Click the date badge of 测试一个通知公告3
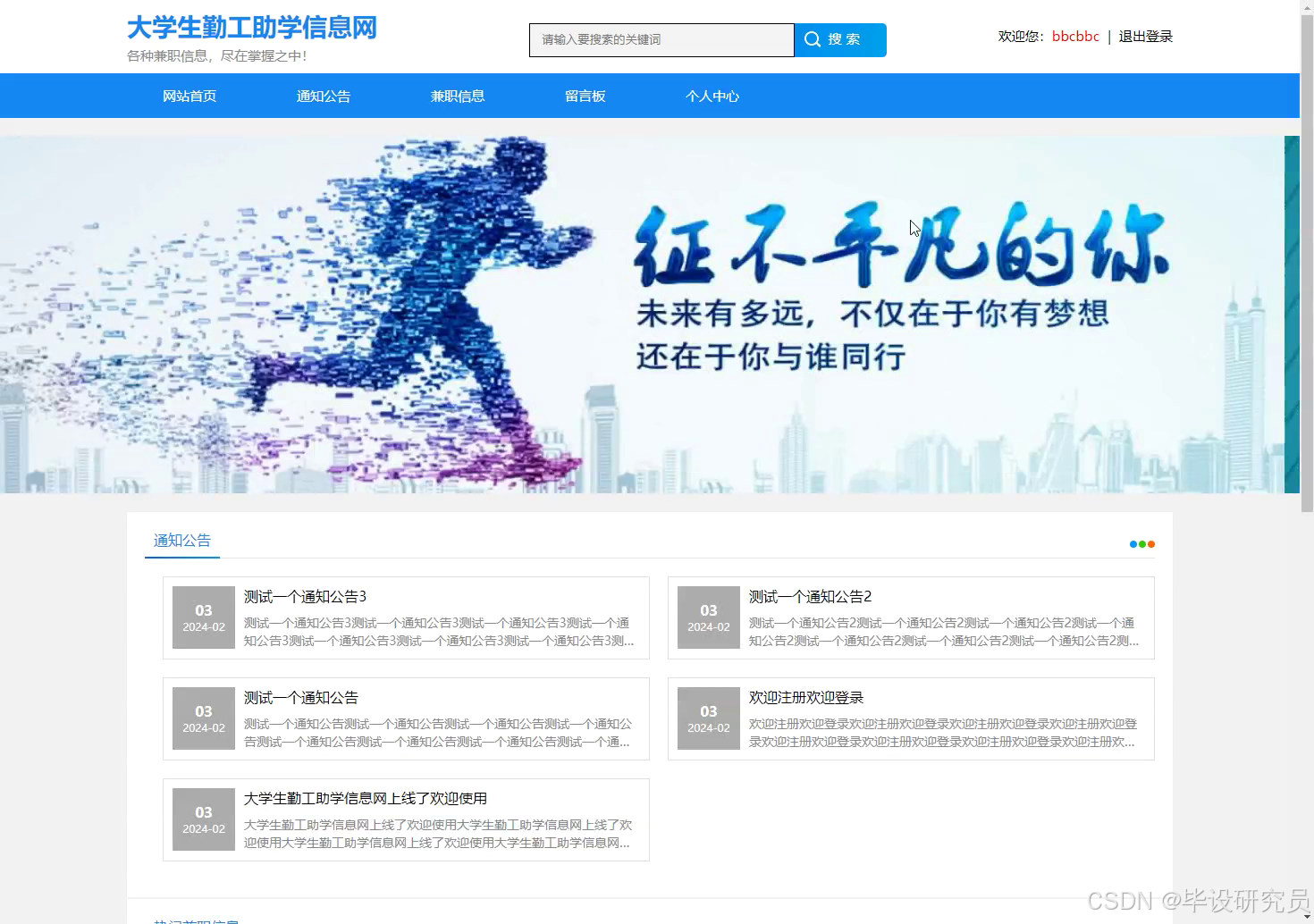 (204, 617)
